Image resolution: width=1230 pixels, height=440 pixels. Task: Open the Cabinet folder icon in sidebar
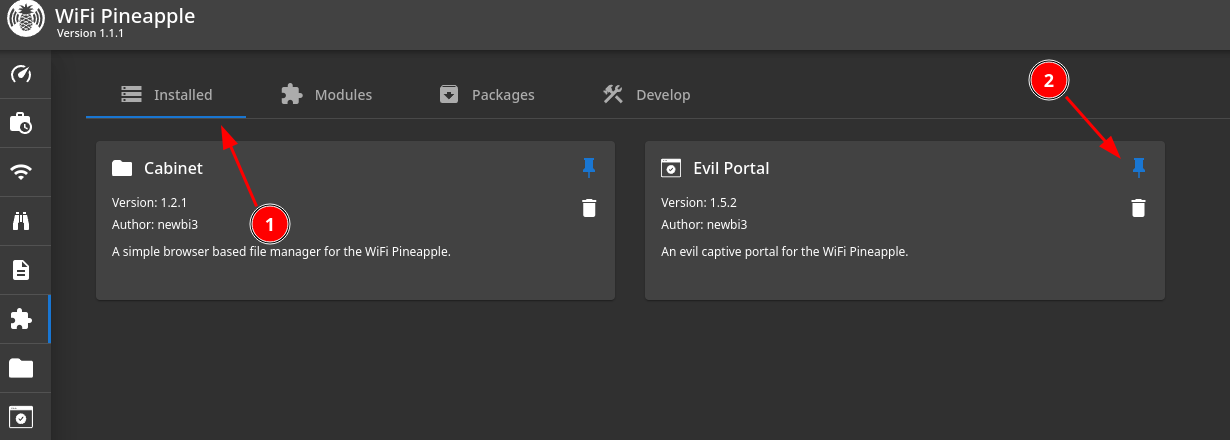(x=21, y=368)
